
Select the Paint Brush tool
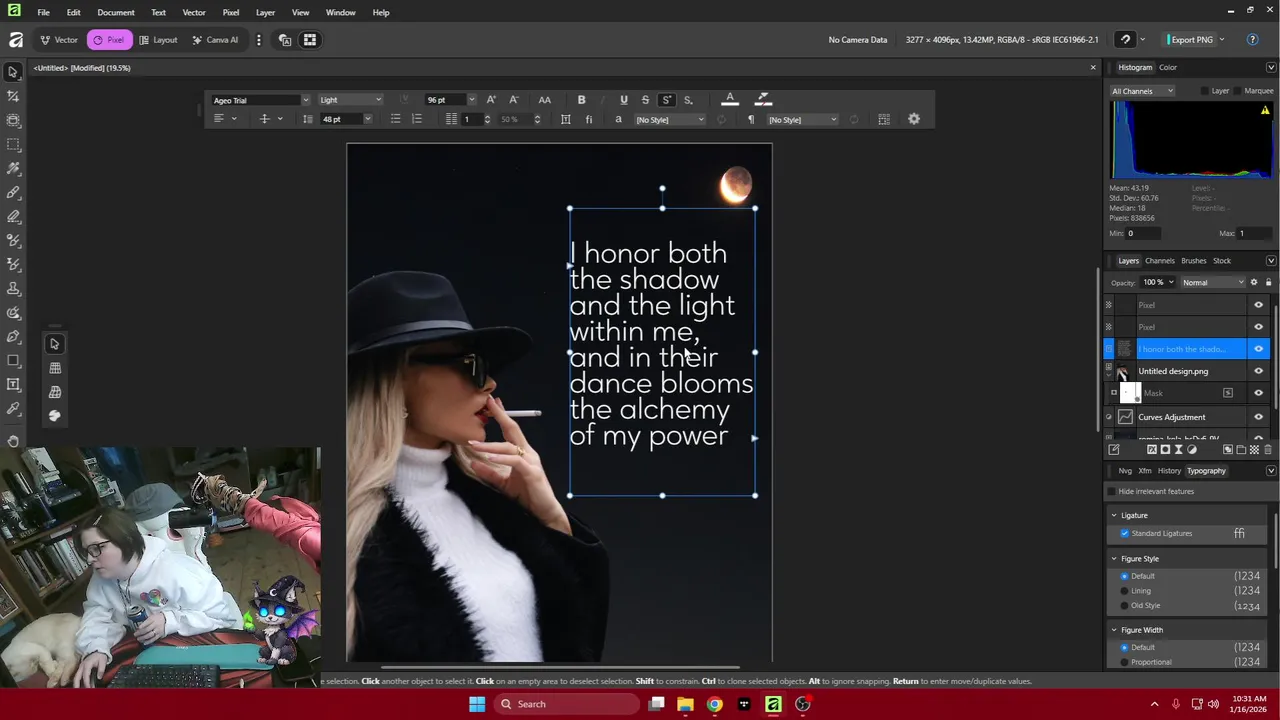pos(13,192)
